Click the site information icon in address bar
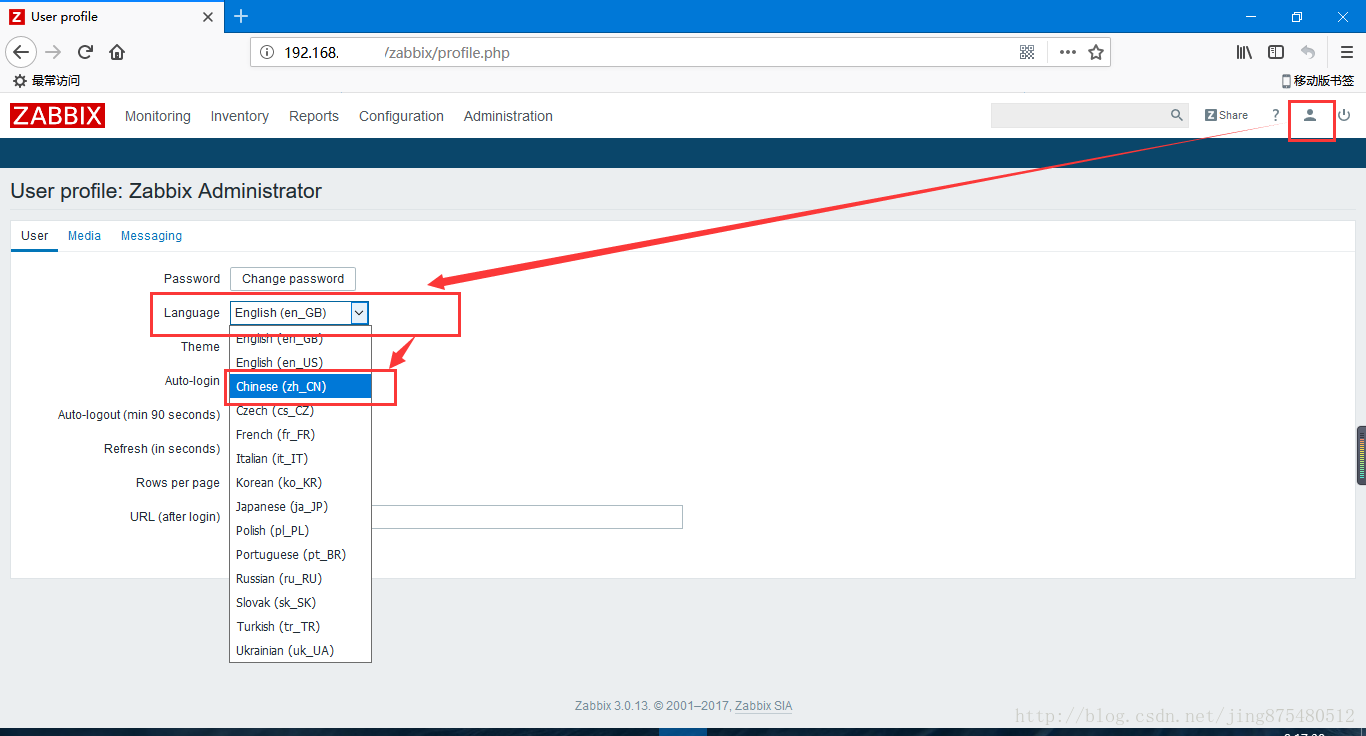The width and height of the screenshot is (1366, 736). tap(266, 52)
